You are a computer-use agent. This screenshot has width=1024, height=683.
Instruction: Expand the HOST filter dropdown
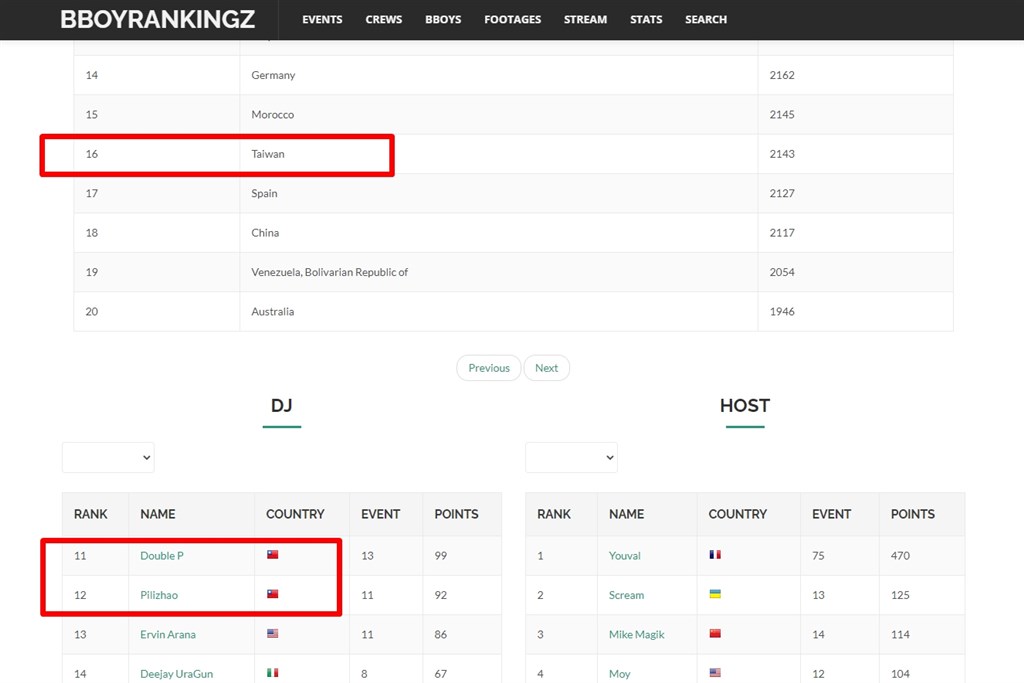click(x=571, y=458)
